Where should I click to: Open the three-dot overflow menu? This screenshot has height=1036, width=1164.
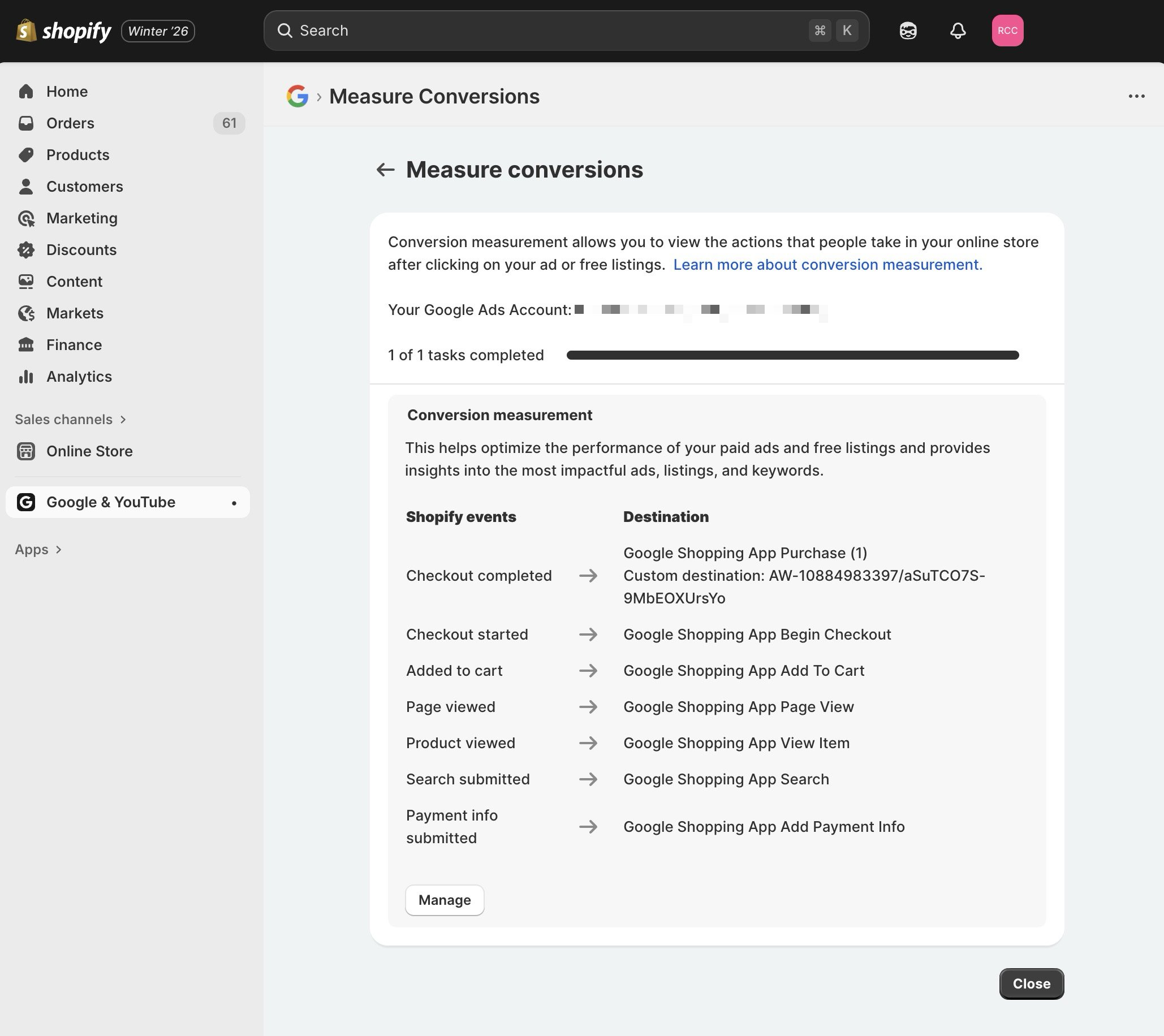tap(1137, 96)
